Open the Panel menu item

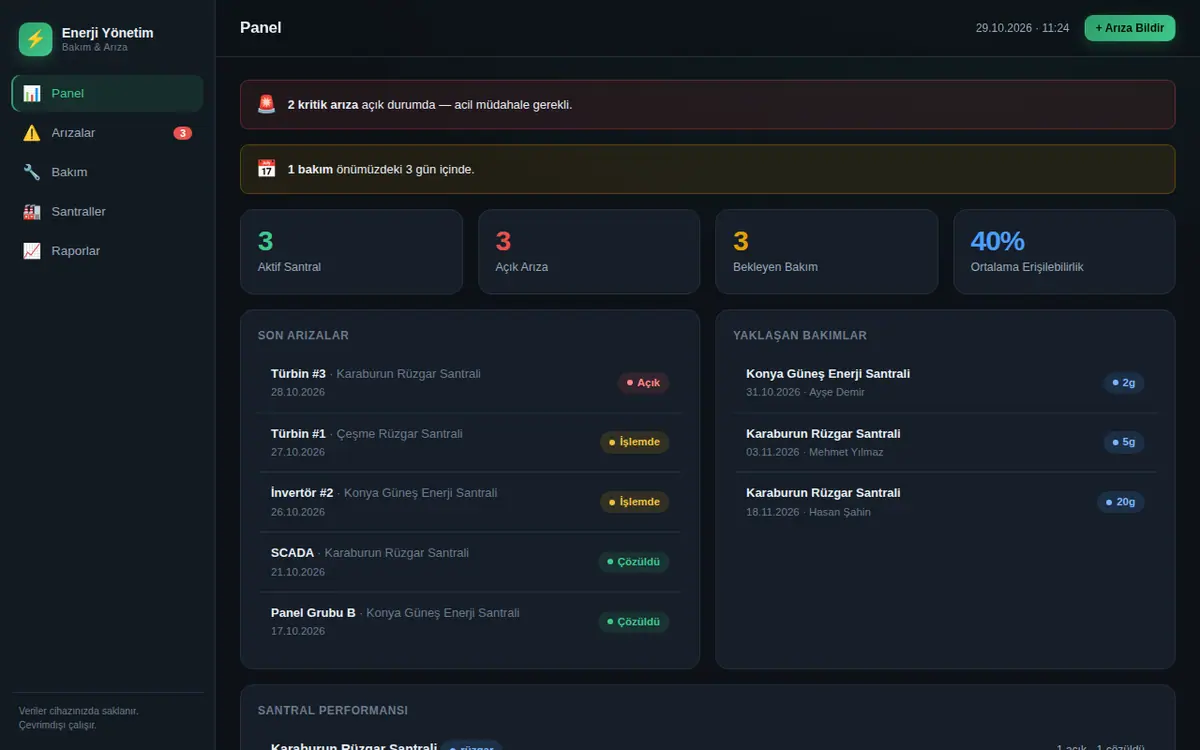107,93
